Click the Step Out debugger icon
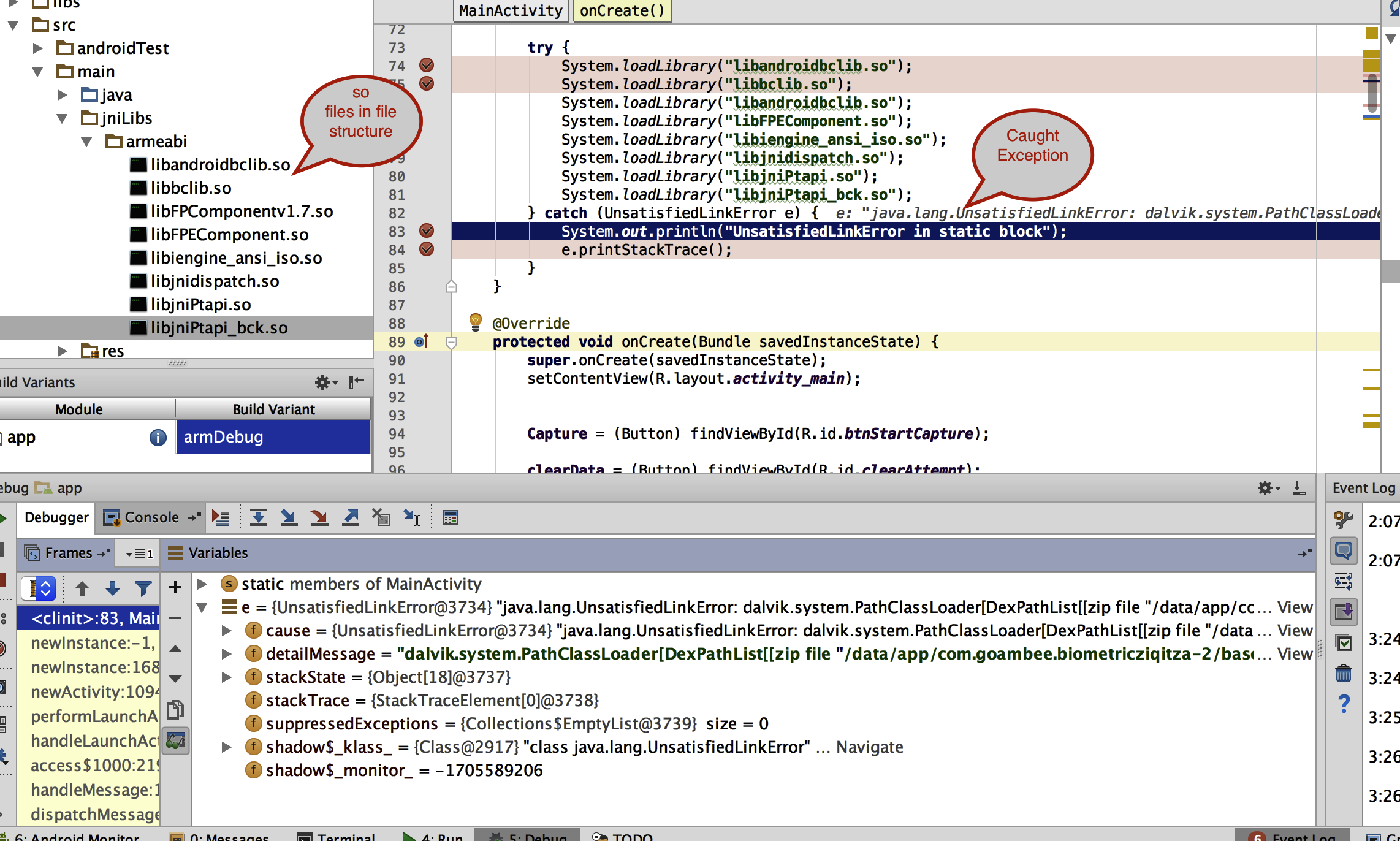 coord(351,518)
